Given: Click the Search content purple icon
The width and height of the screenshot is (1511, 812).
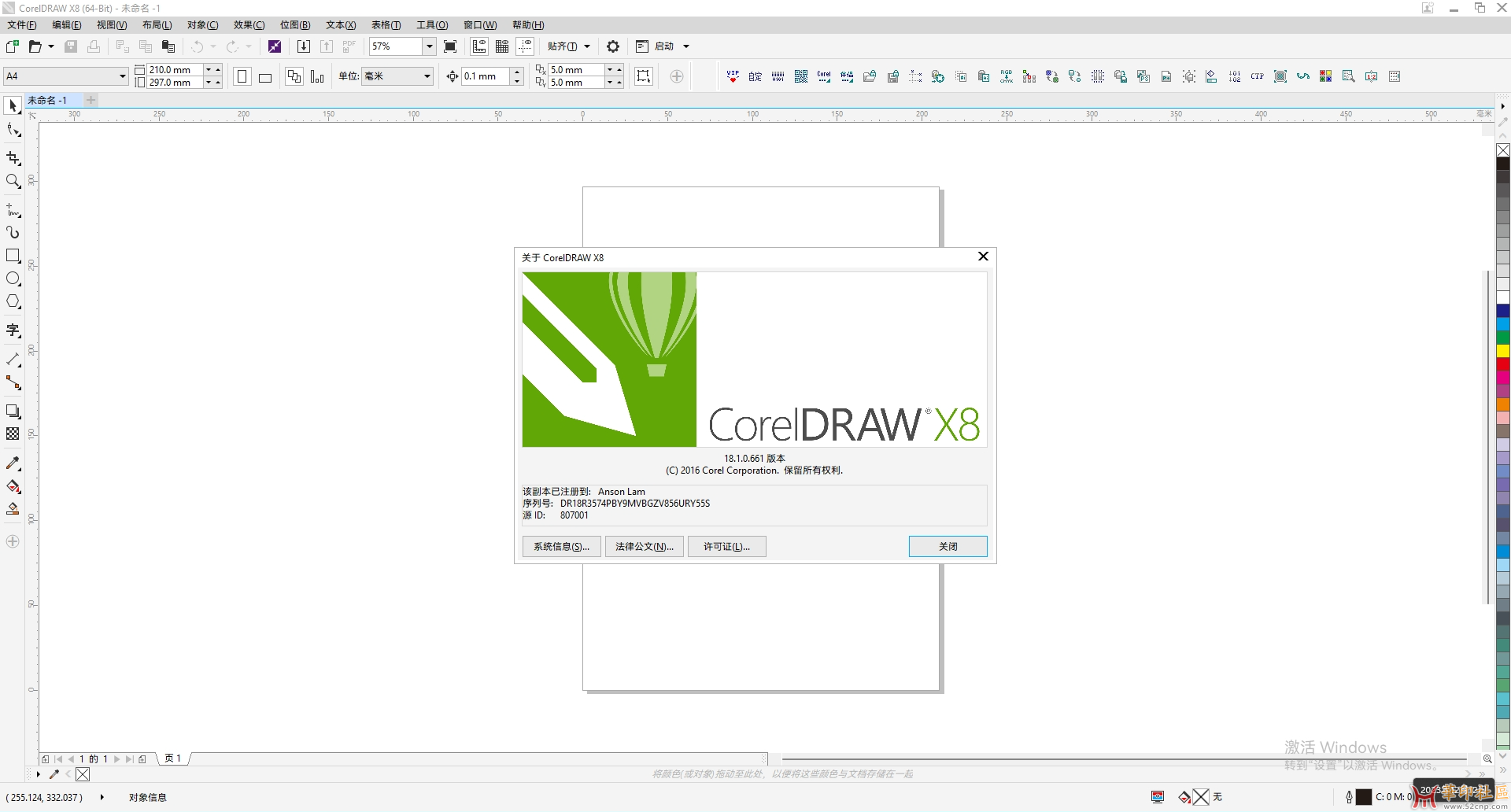Looking at the screenshot, I should tap(275, 46).
